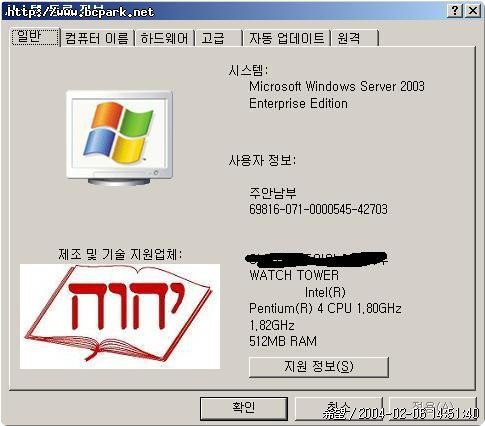485x426 pixels.
Task: Click the Microsoft Windows Server 2003 text
Action: (337, 86)
